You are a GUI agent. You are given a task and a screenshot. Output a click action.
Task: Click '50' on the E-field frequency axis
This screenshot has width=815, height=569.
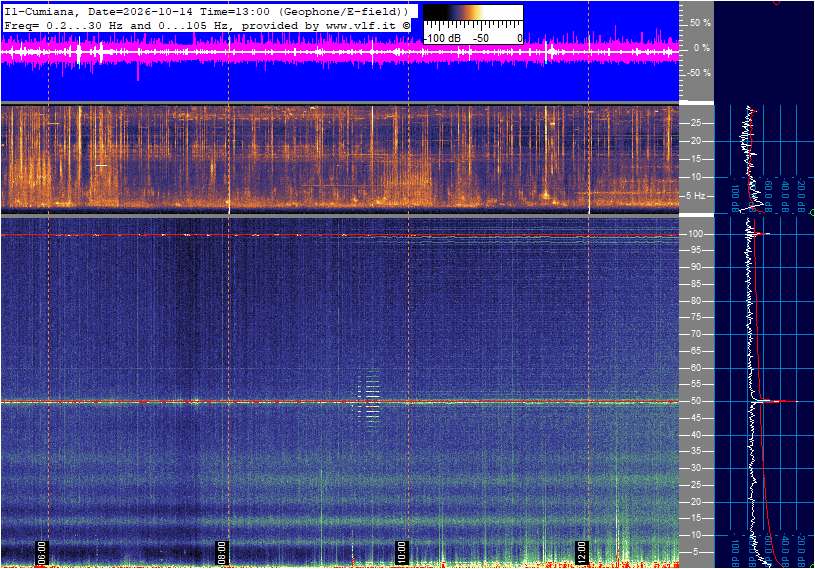point(695,401)
